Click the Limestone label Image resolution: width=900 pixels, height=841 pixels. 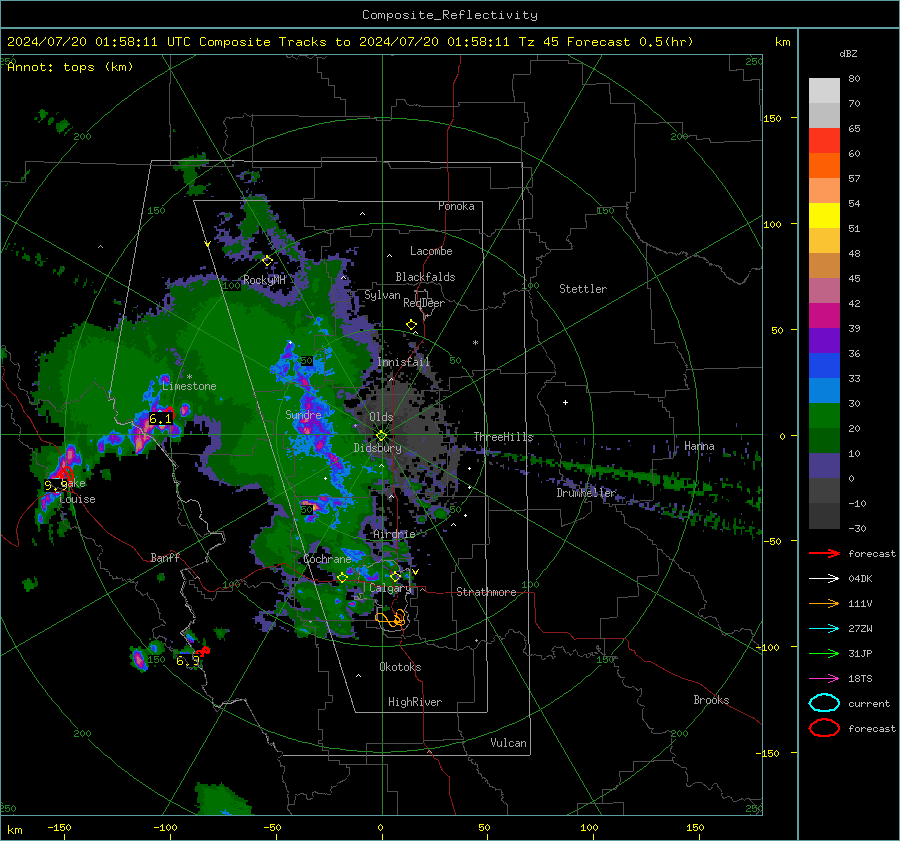point(189,386)
